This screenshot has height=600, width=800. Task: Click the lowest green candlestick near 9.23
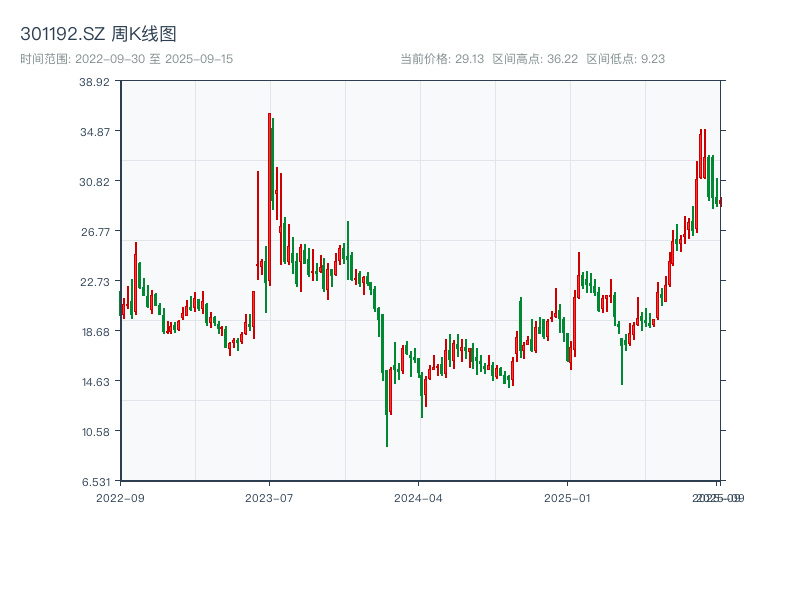point(387,408)
